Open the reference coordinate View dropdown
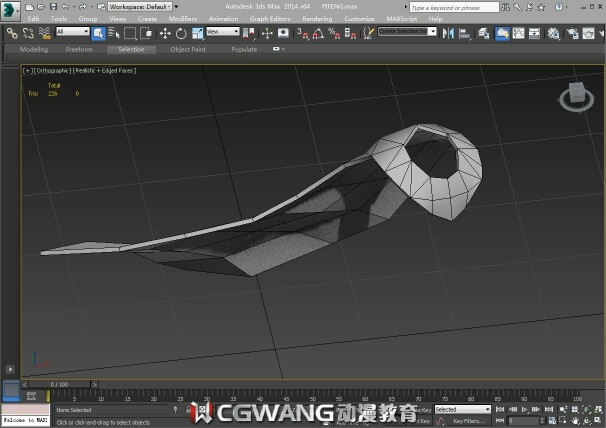 pos(223,32)
